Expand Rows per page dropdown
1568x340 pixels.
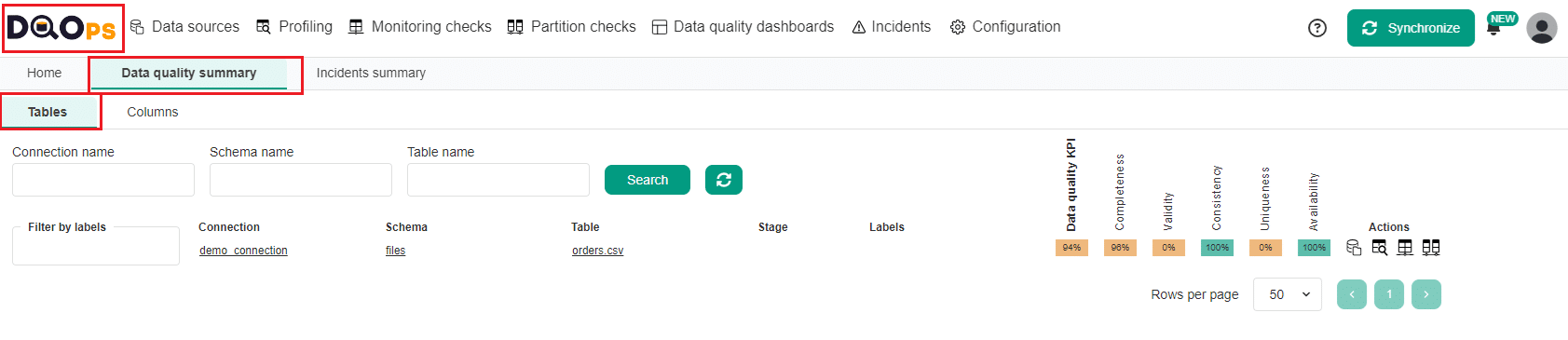(x=1288, y=294)
